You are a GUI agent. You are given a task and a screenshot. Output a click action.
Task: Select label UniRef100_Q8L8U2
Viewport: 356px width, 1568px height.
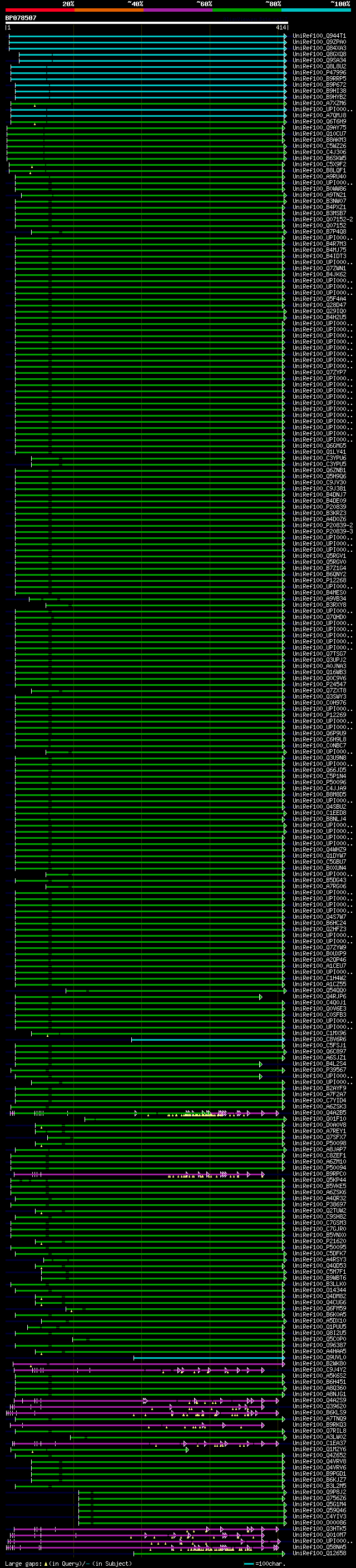[319, 66]
